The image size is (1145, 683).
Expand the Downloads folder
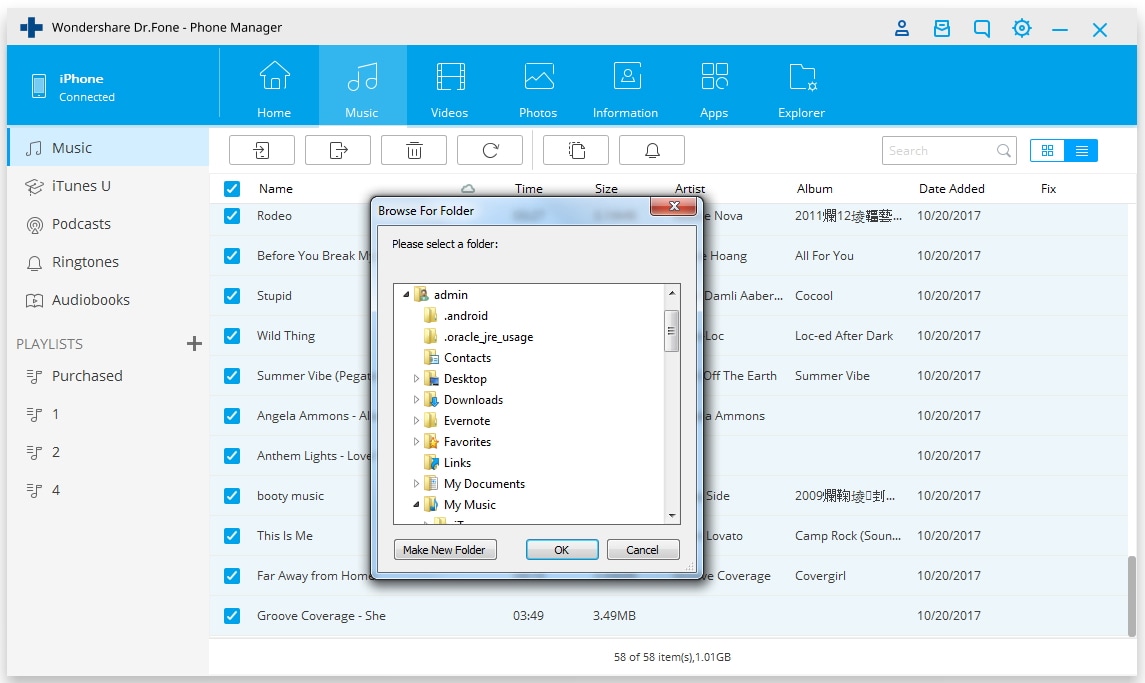coord(416,400)
